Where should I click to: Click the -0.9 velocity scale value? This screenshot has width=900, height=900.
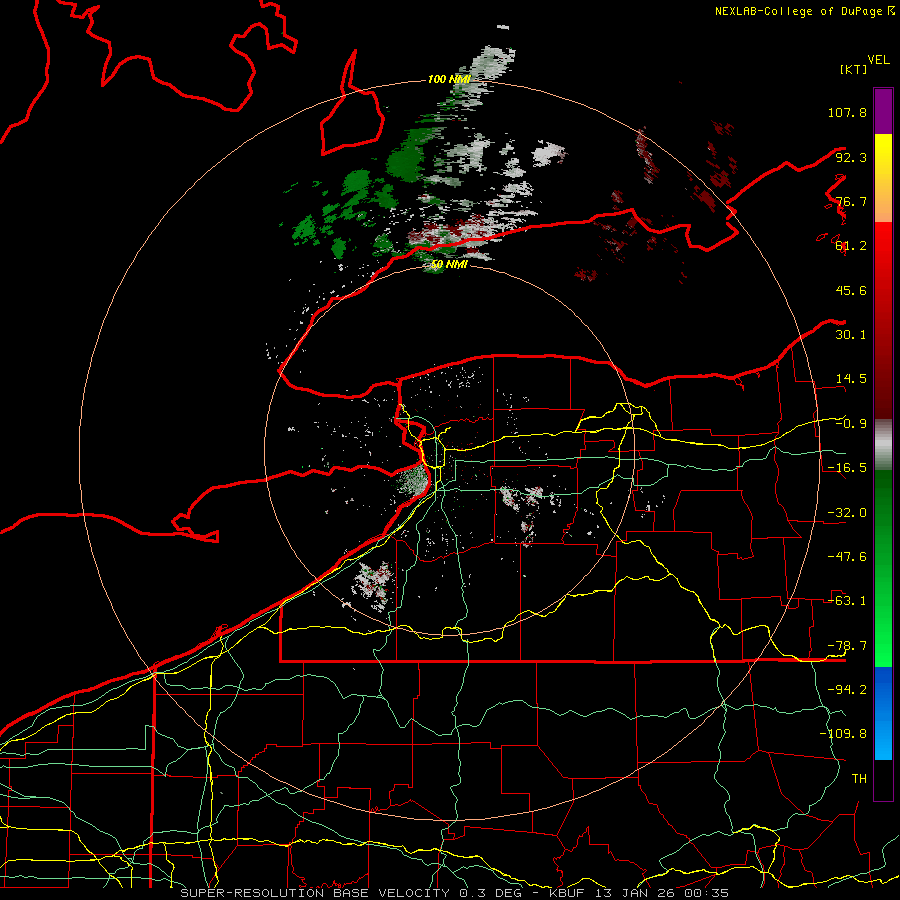[851, 424]
